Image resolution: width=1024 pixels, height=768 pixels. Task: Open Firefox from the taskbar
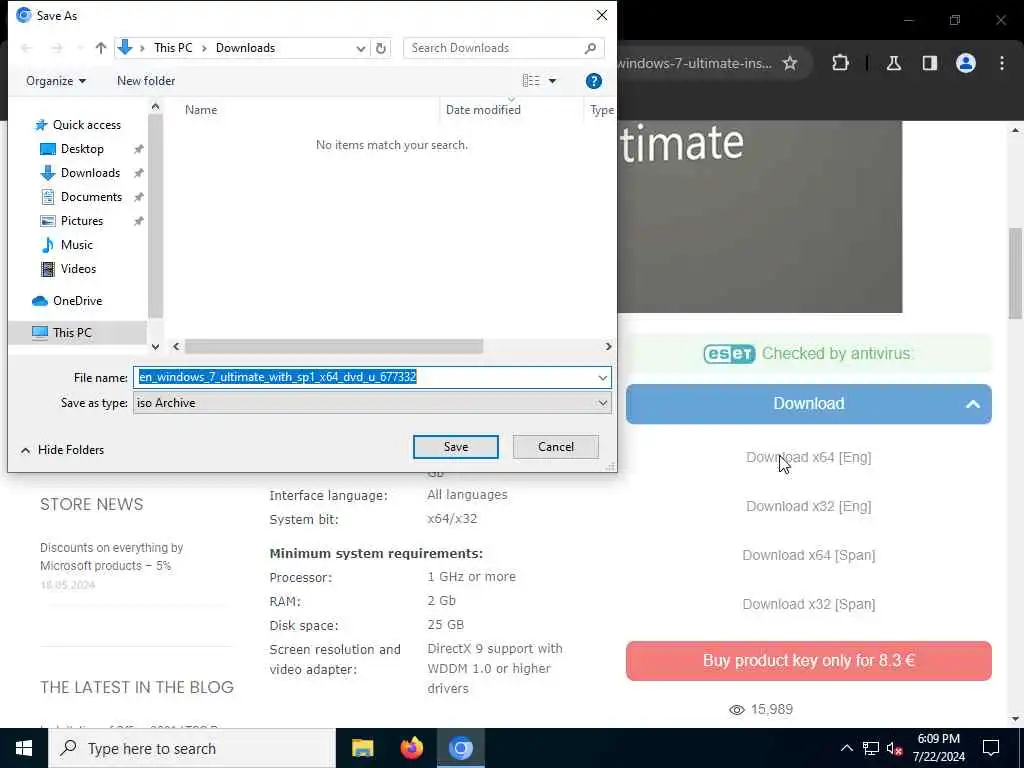click(x=411, y=748)
